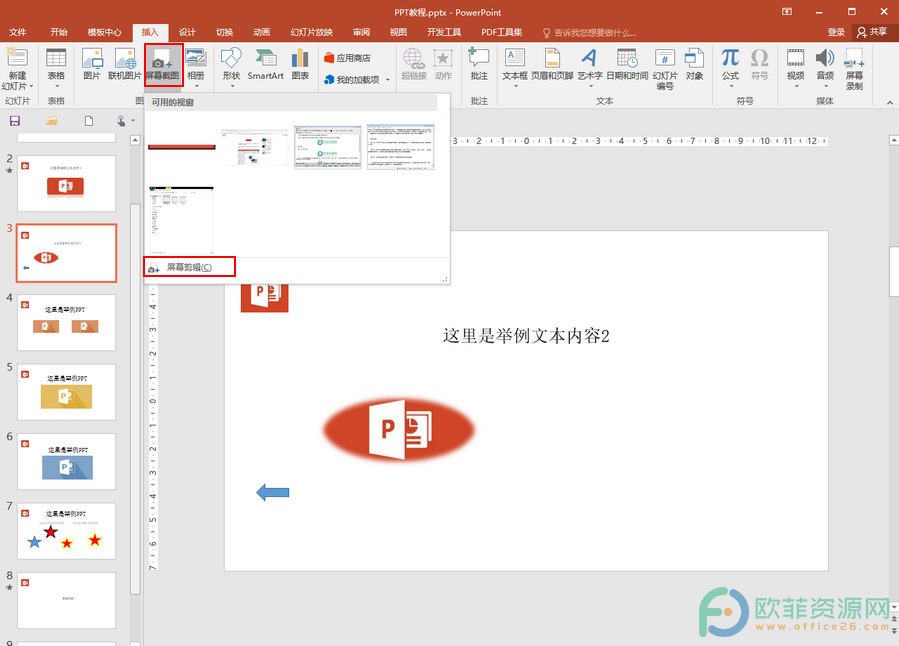Screen dimensions: 899x646
Task: Open the 相册 photo album tool
Action: point(196,67)
